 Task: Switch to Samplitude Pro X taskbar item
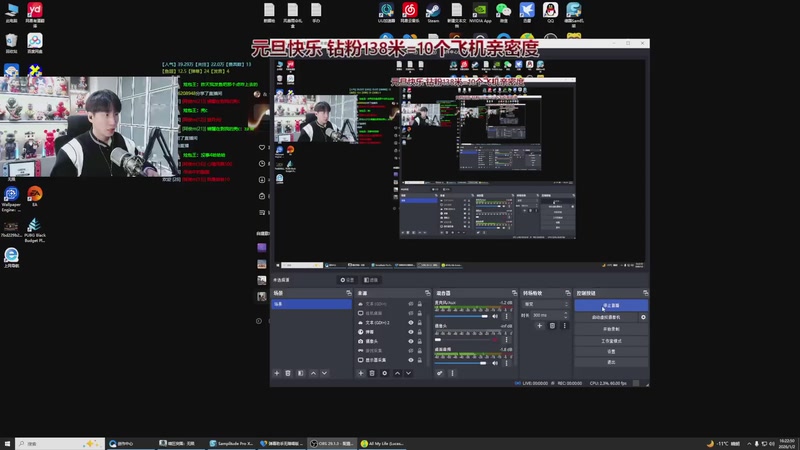pyautogui.click(x=231, y=443)
